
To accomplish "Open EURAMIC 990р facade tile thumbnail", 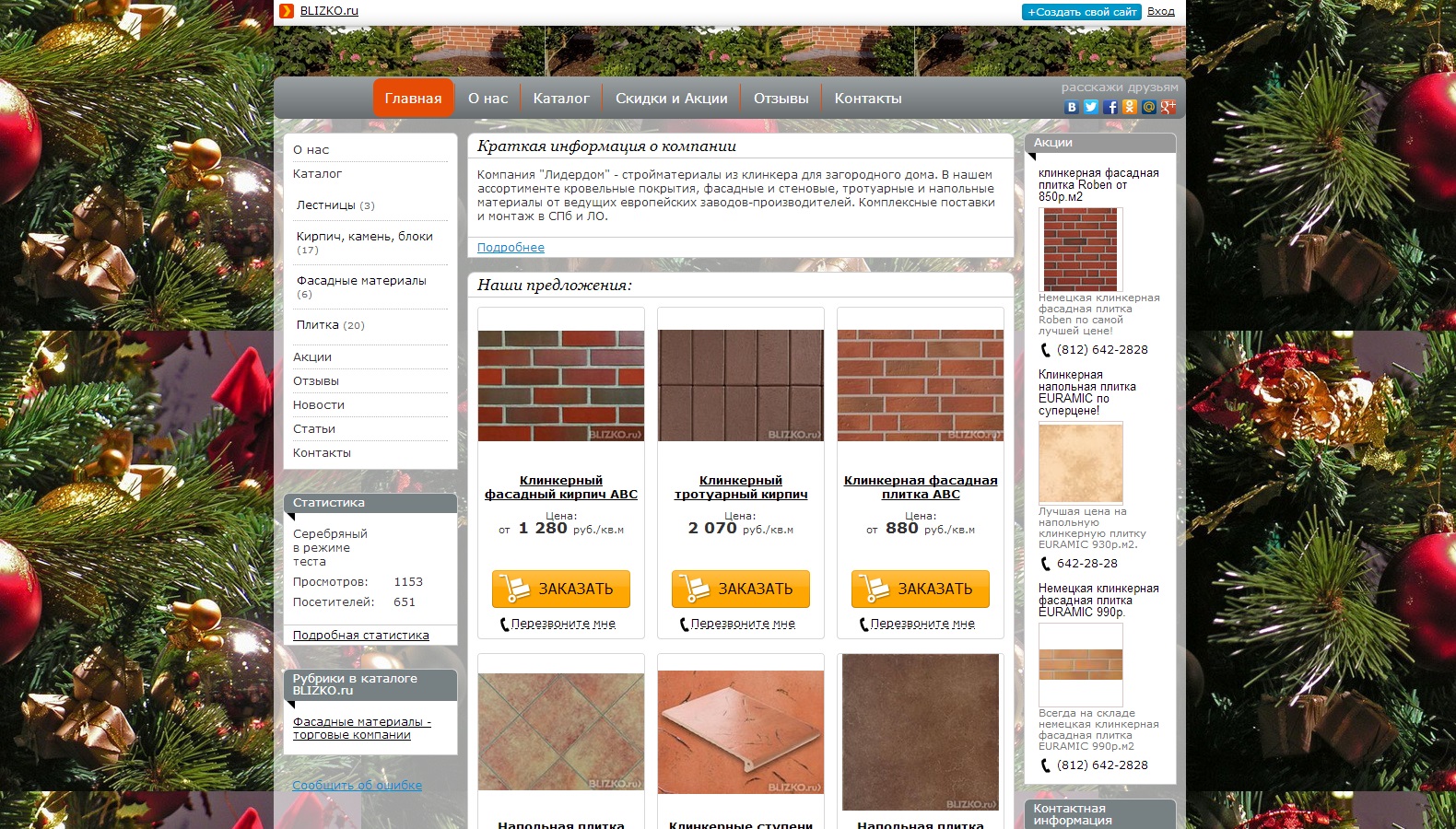I will [1081, 665].
